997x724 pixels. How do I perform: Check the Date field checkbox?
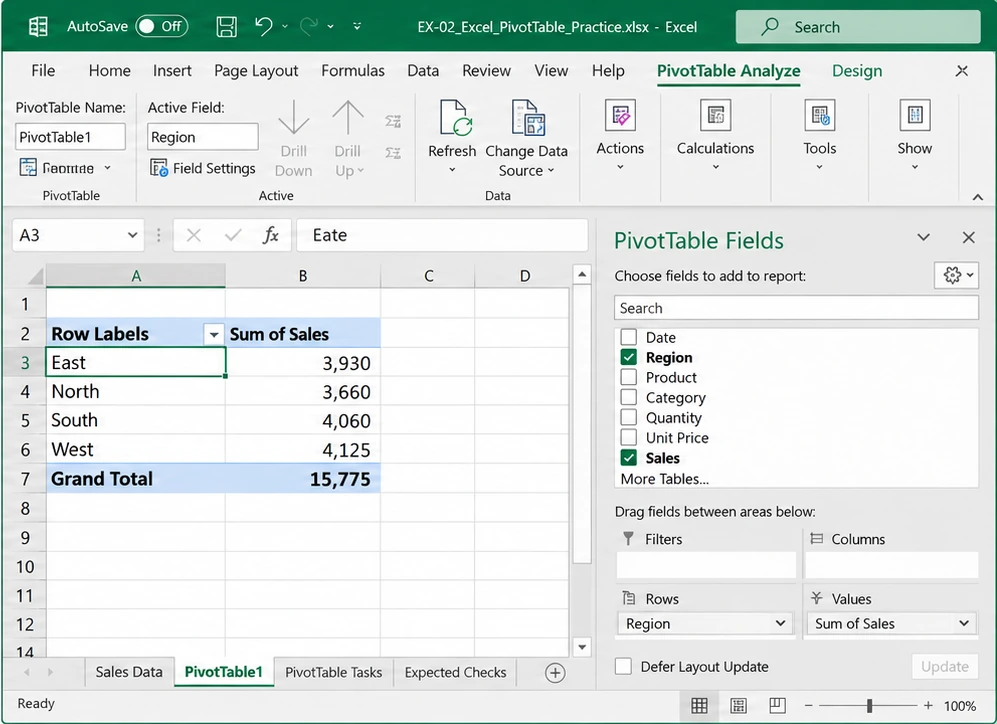tap(628, 337)
